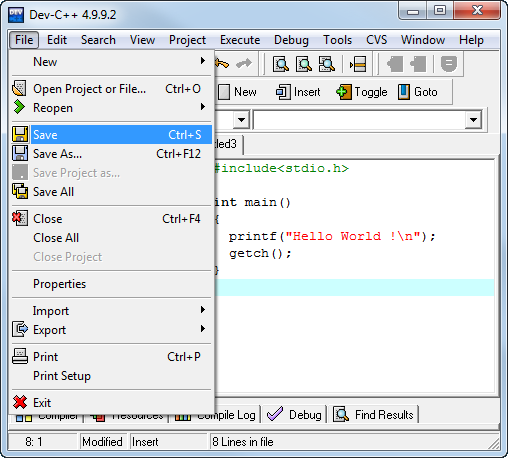The height and width of the screenshot is (458, 508).
Task: Choose Print with Ctrl+P menu entry
Action: 111,357
